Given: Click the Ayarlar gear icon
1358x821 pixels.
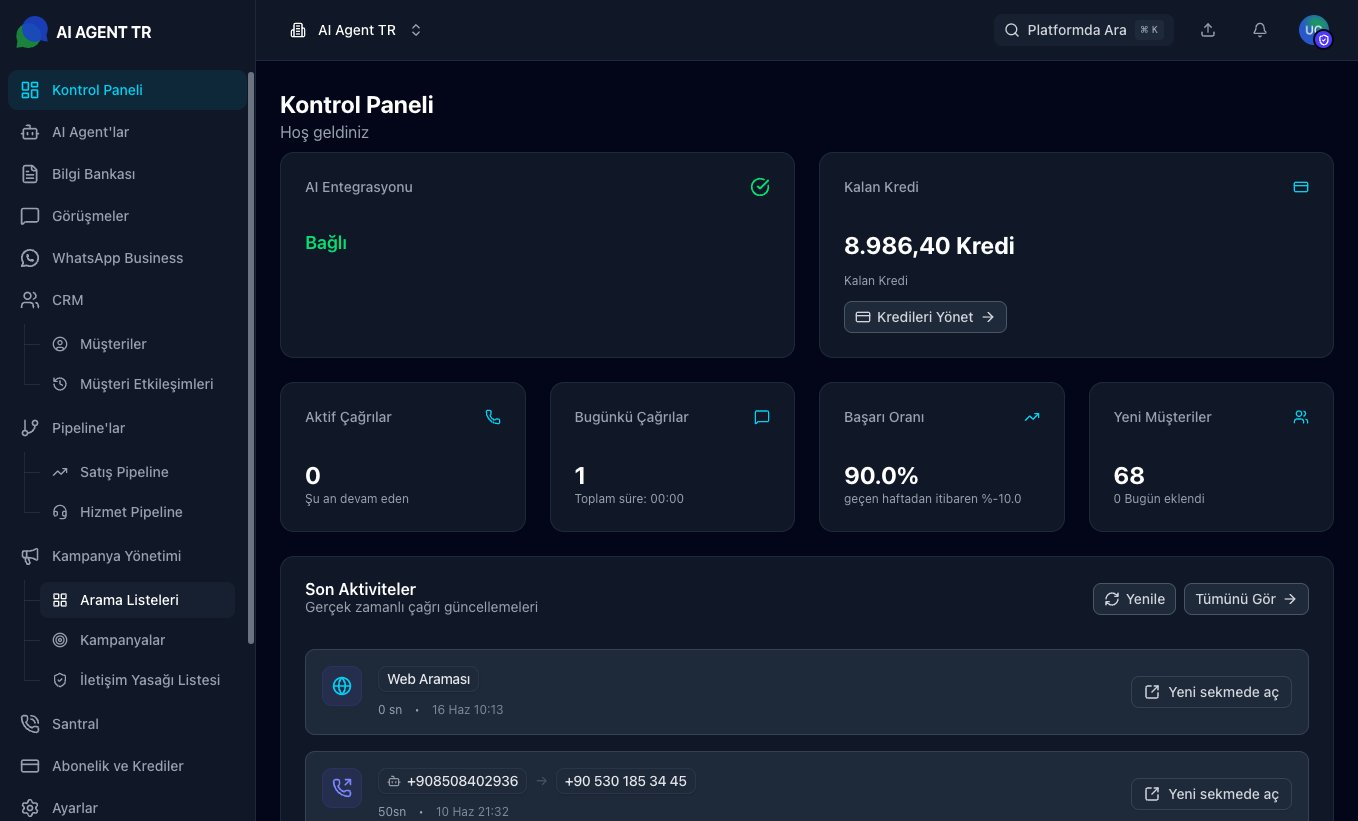Looking at the screenshot, I should pos(30,808).
